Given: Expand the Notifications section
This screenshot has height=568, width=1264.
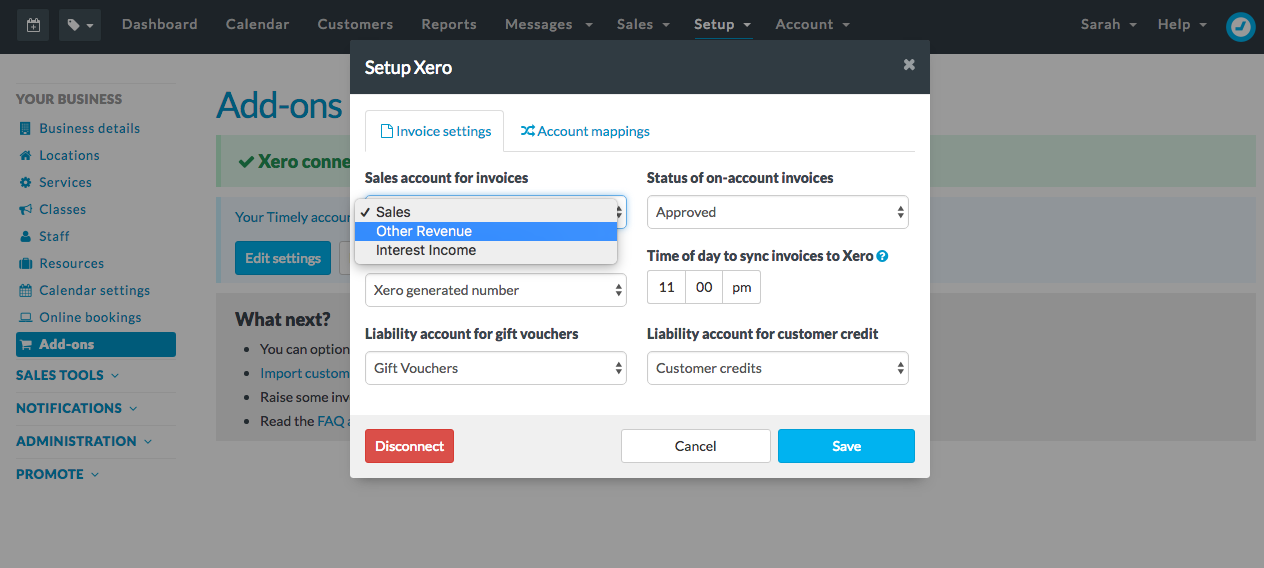Looking at the screenshot, I should [77, 408].
